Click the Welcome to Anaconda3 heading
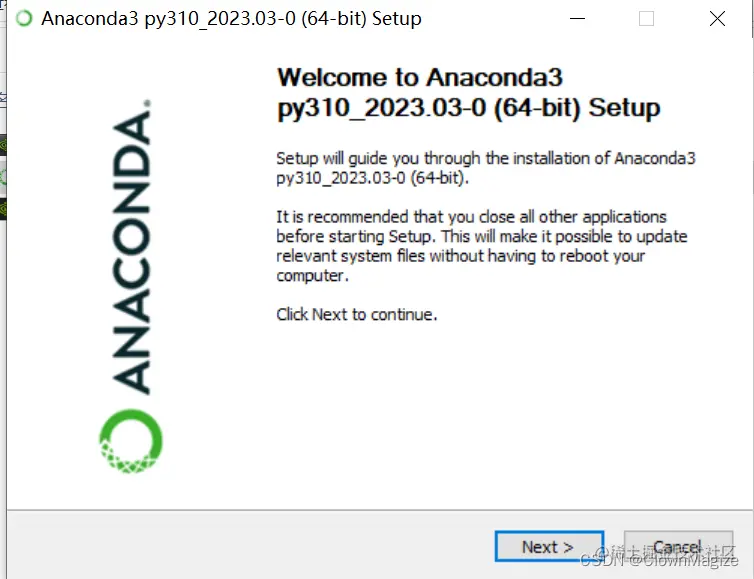This screenshot has width=754, height=579. (x=468, y=92)
